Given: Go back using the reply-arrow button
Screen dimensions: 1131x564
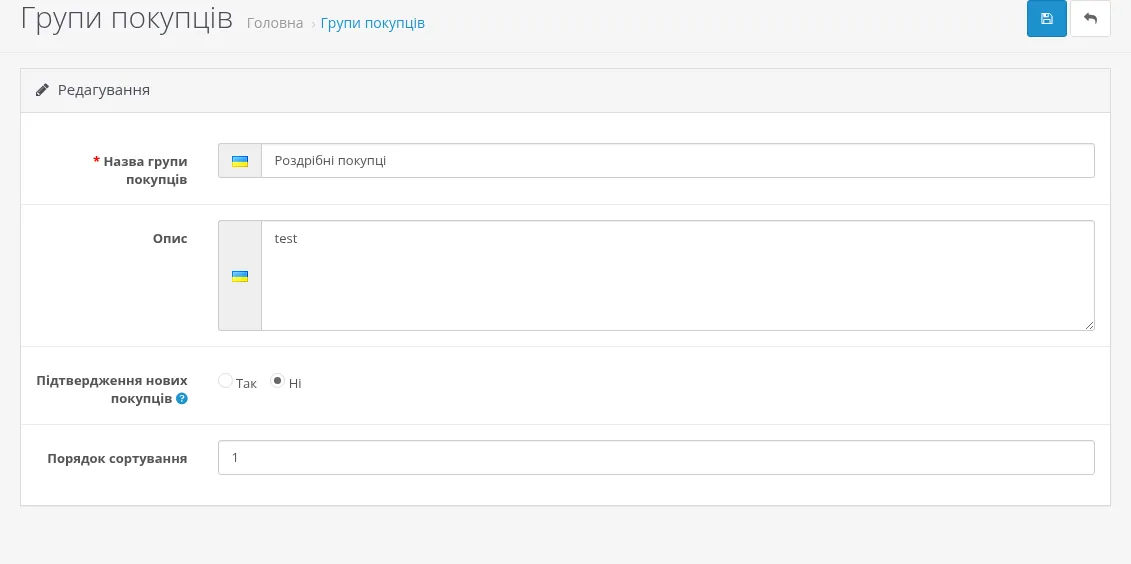Looking at the screenshot, I should pos(1091,19).
